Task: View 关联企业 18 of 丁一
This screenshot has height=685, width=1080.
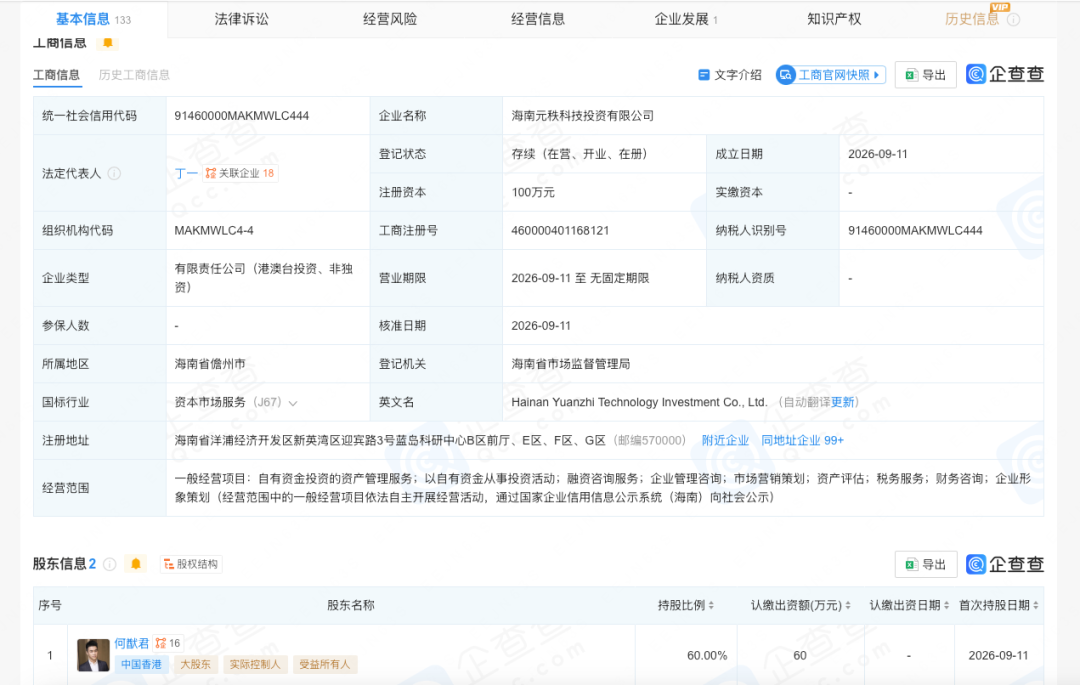Action: (240, 173)
